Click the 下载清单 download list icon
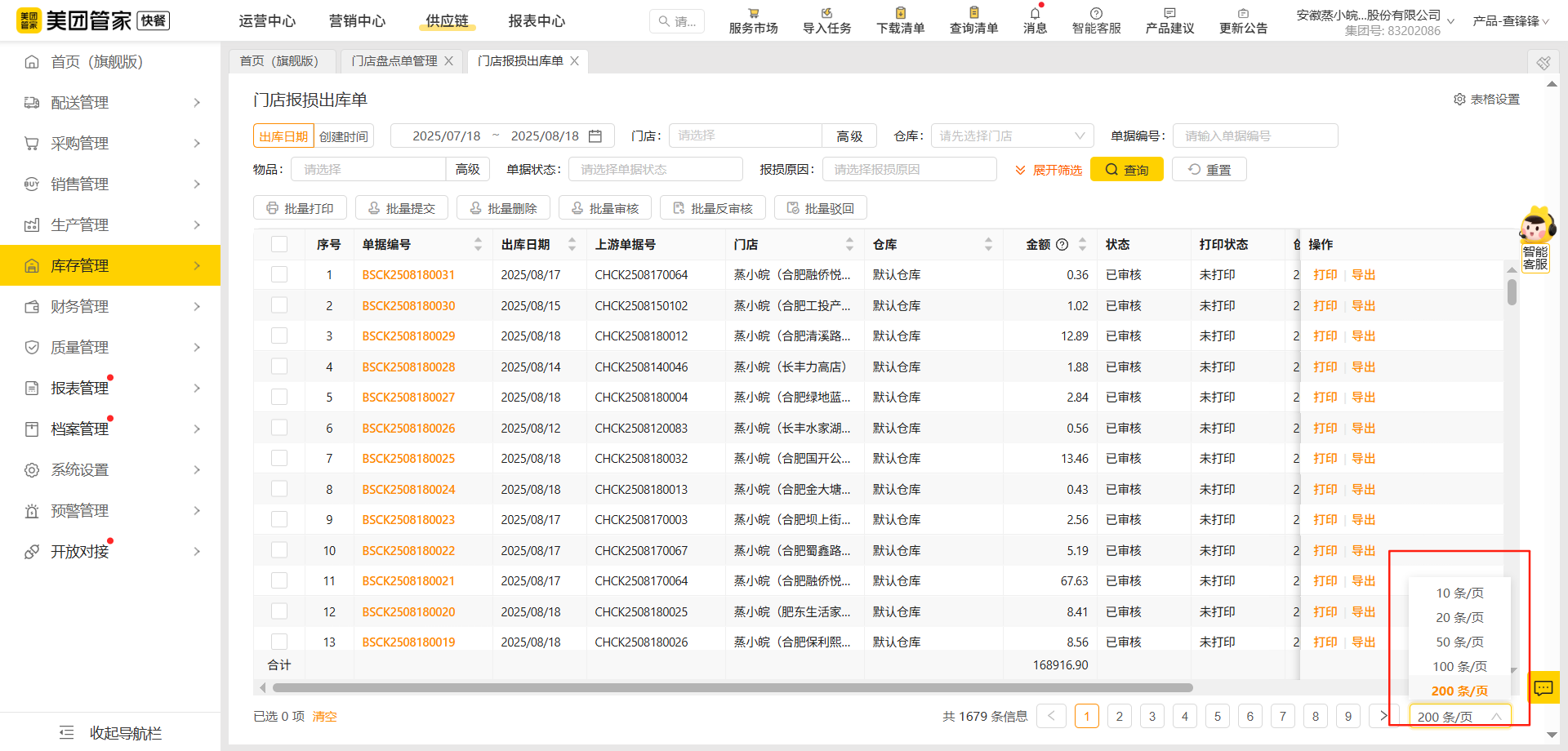Viewport: 1568px width, 751px height. tap(899, 20)
